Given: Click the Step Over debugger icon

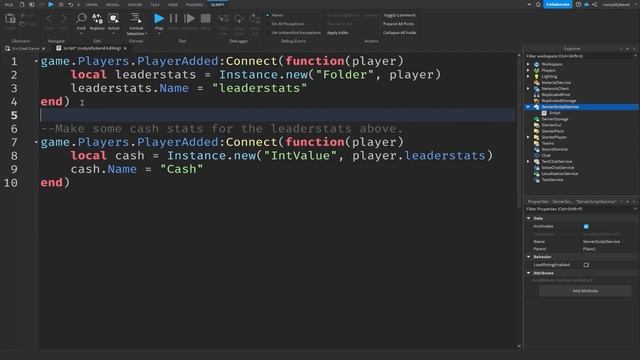Looking at the screenshot, I should pos(239,19).
